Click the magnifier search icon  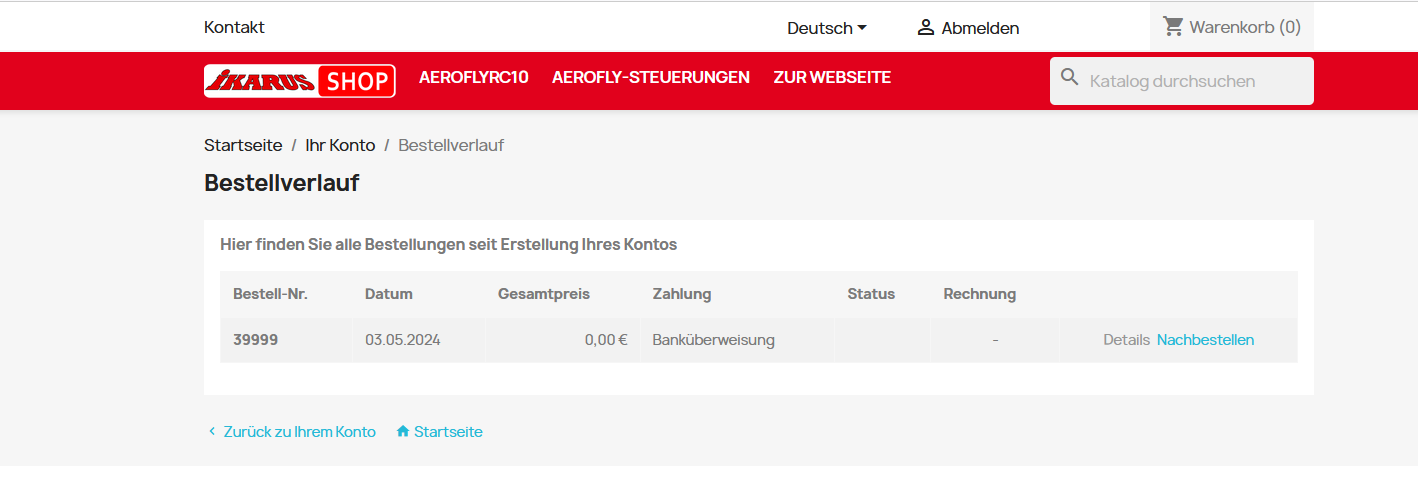tap(1070, 77)
